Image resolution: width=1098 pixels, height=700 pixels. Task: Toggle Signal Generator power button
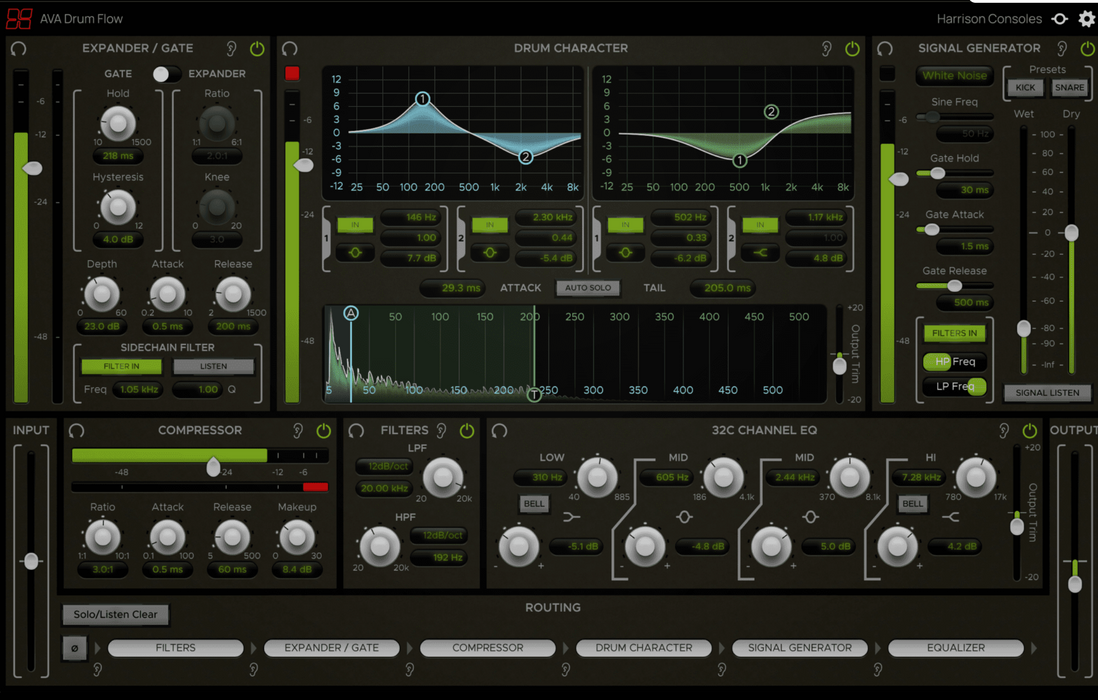point(1087,48)
